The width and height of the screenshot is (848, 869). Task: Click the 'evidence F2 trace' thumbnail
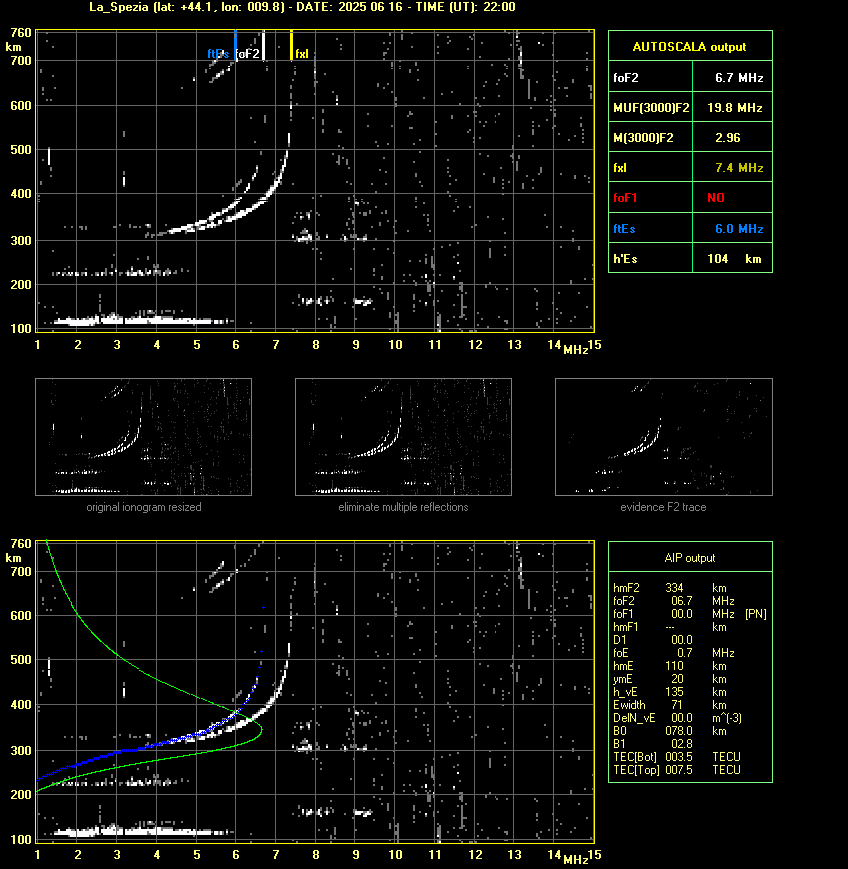pyautogui.click(x=664, y=437)
